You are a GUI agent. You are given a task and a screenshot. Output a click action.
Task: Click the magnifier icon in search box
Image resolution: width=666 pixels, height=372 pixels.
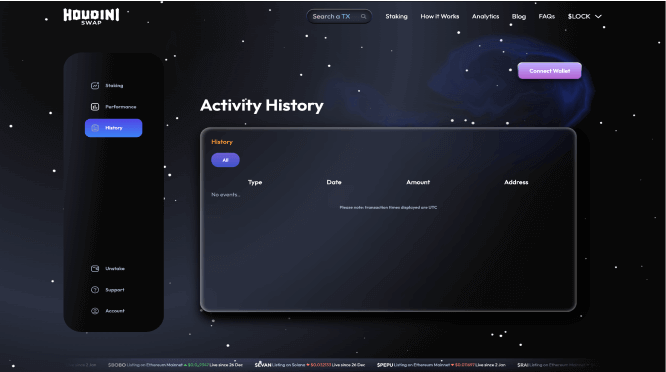click(364, 17)
